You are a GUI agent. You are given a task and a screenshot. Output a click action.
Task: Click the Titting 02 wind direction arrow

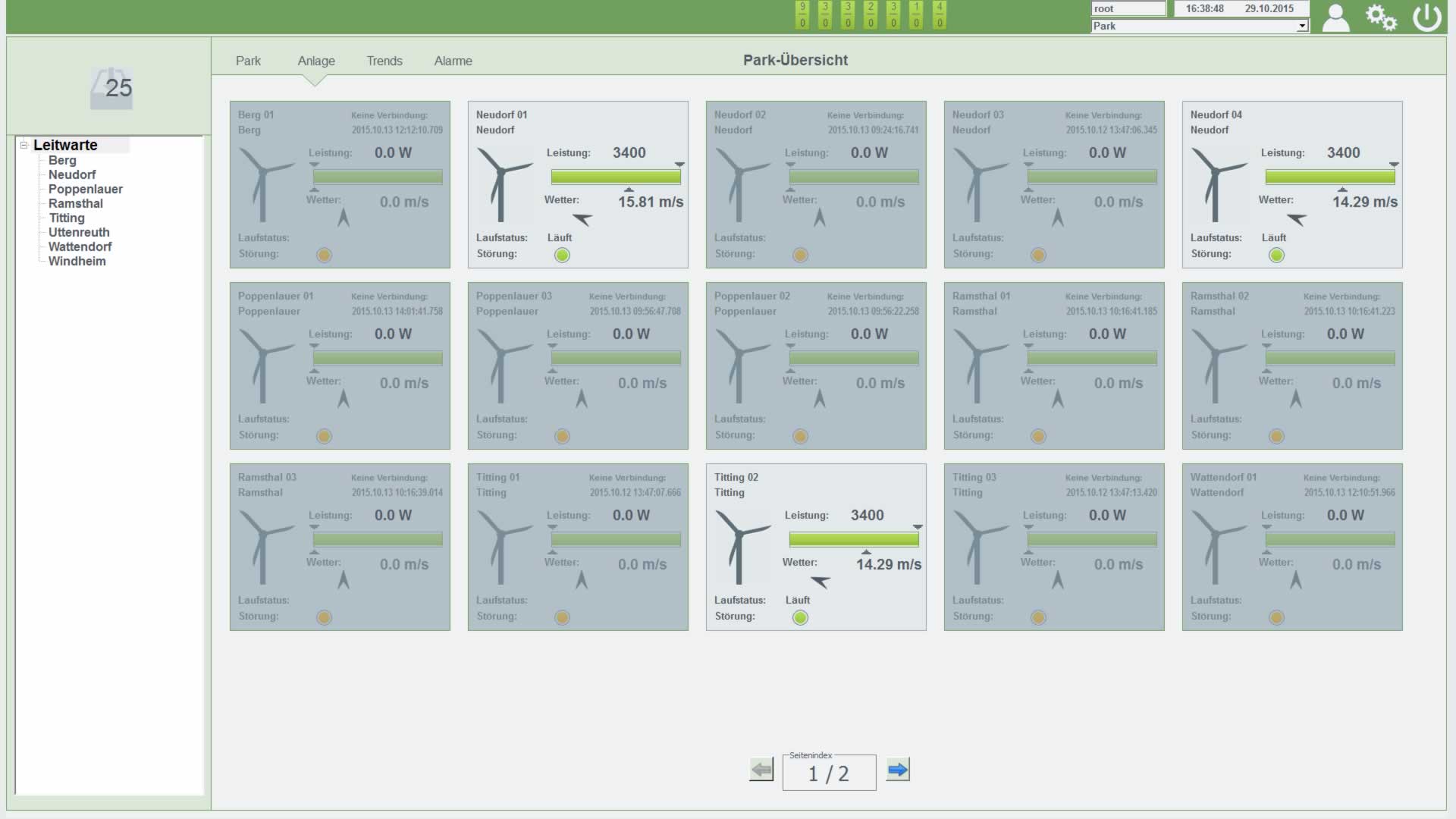tap(821, 582)
